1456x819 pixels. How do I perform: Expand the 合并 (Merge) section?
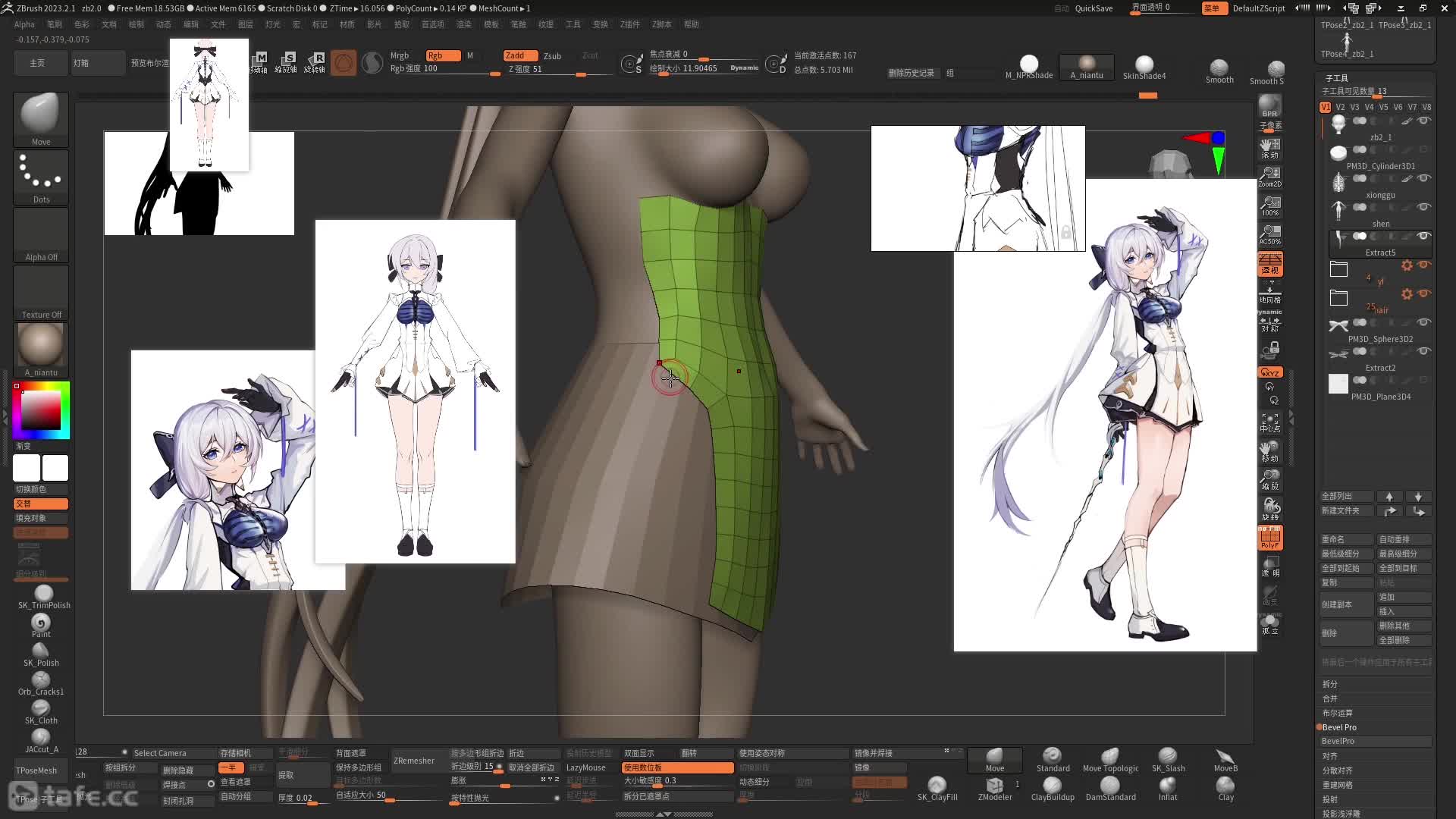(1329, 698)
